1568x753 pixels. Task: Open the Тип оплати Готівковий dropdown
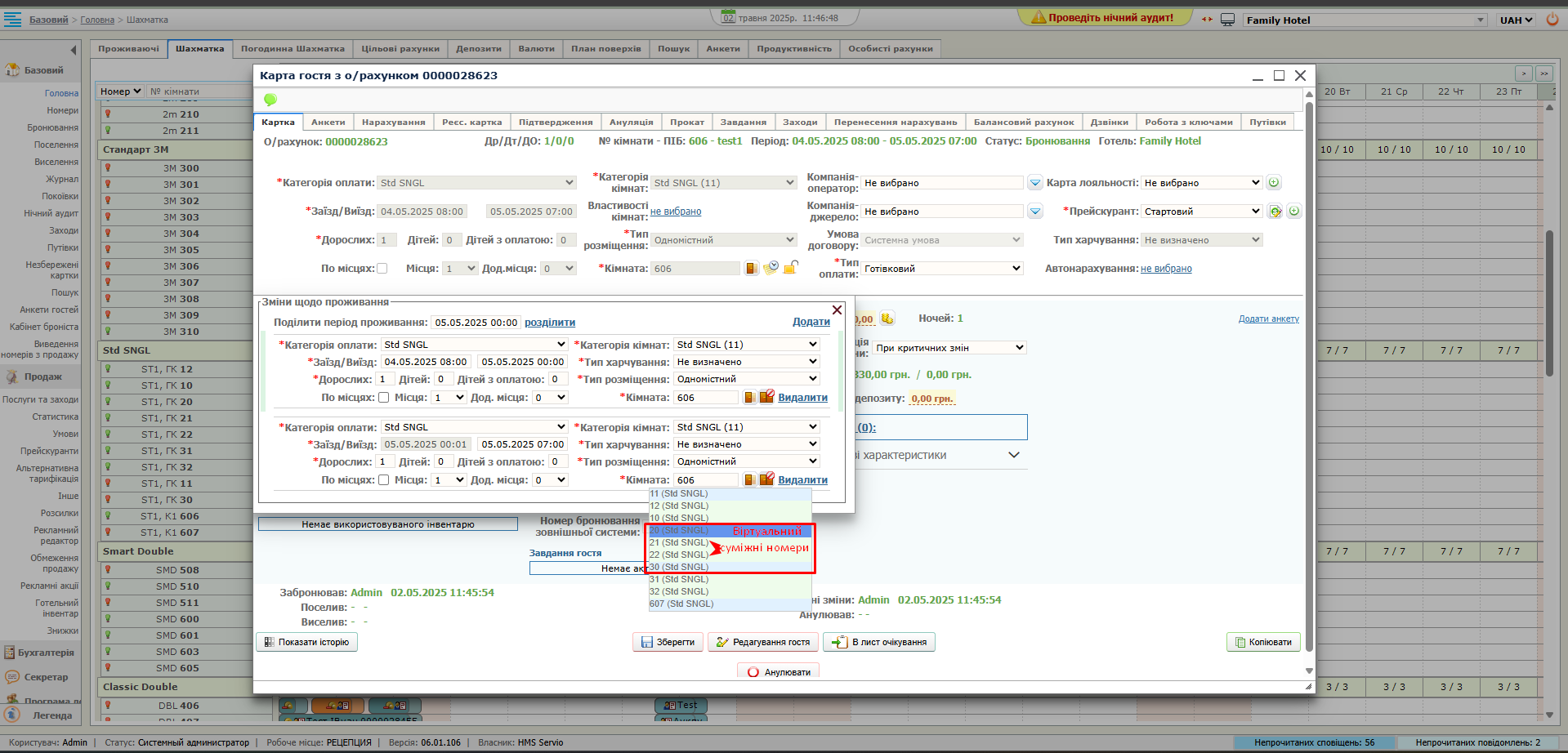[941, 269]
